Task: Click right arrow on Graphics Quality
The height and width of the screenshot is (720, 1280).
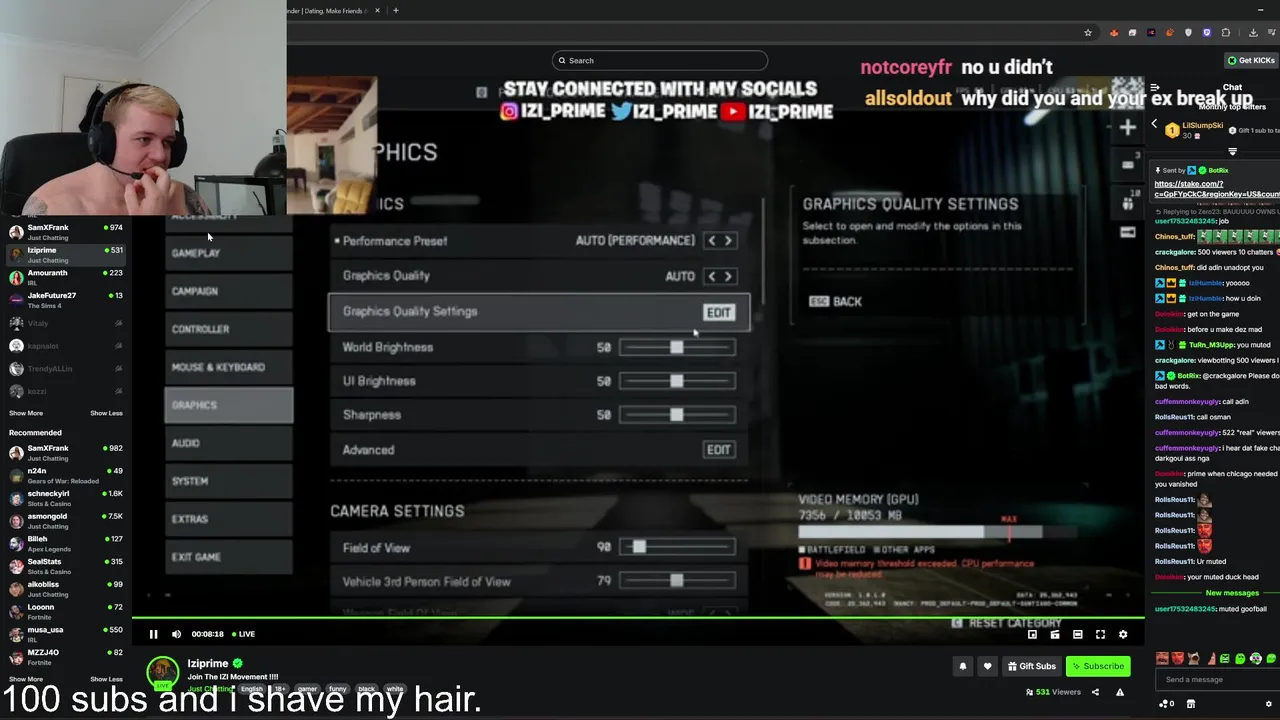Action: pyautogui.click(x=728, y=276)
